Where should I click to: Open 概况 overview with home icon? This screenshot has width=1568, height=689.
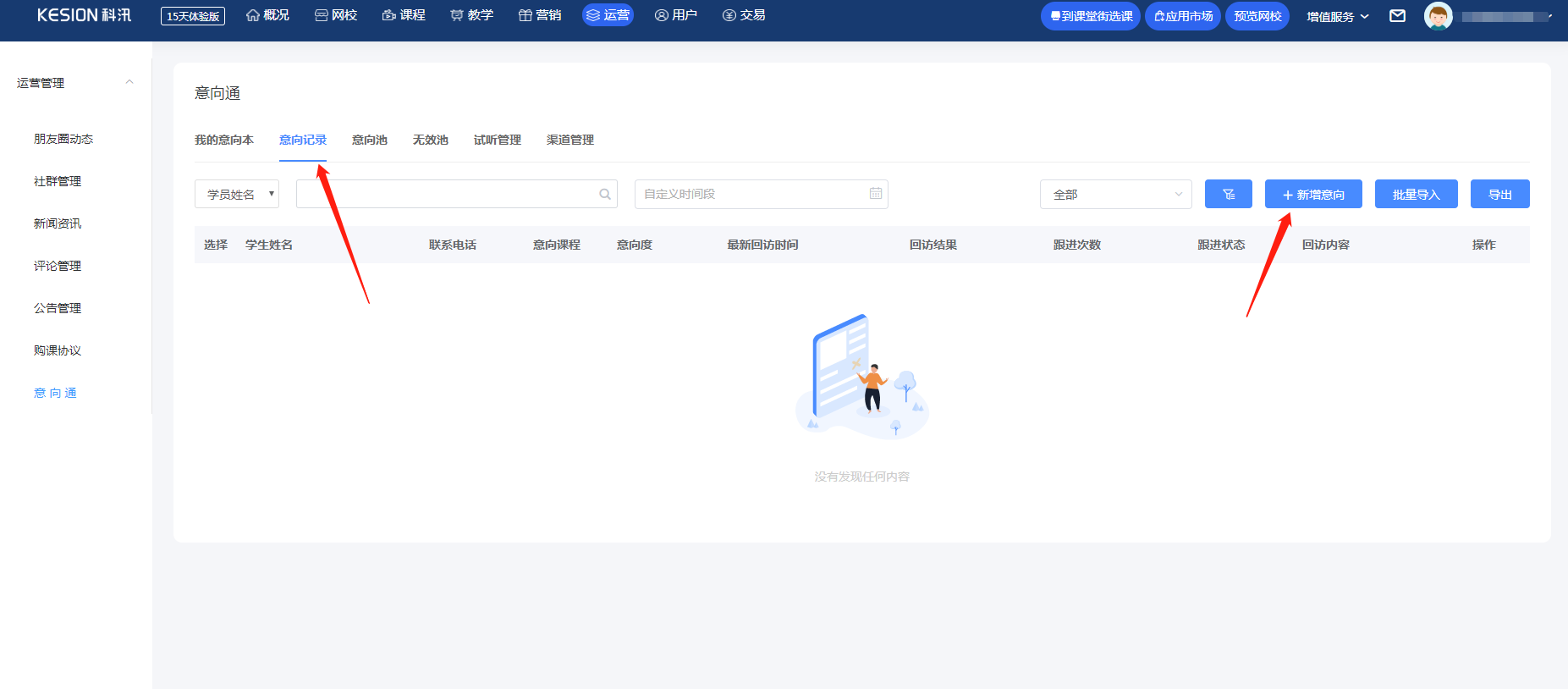point(267,15)
